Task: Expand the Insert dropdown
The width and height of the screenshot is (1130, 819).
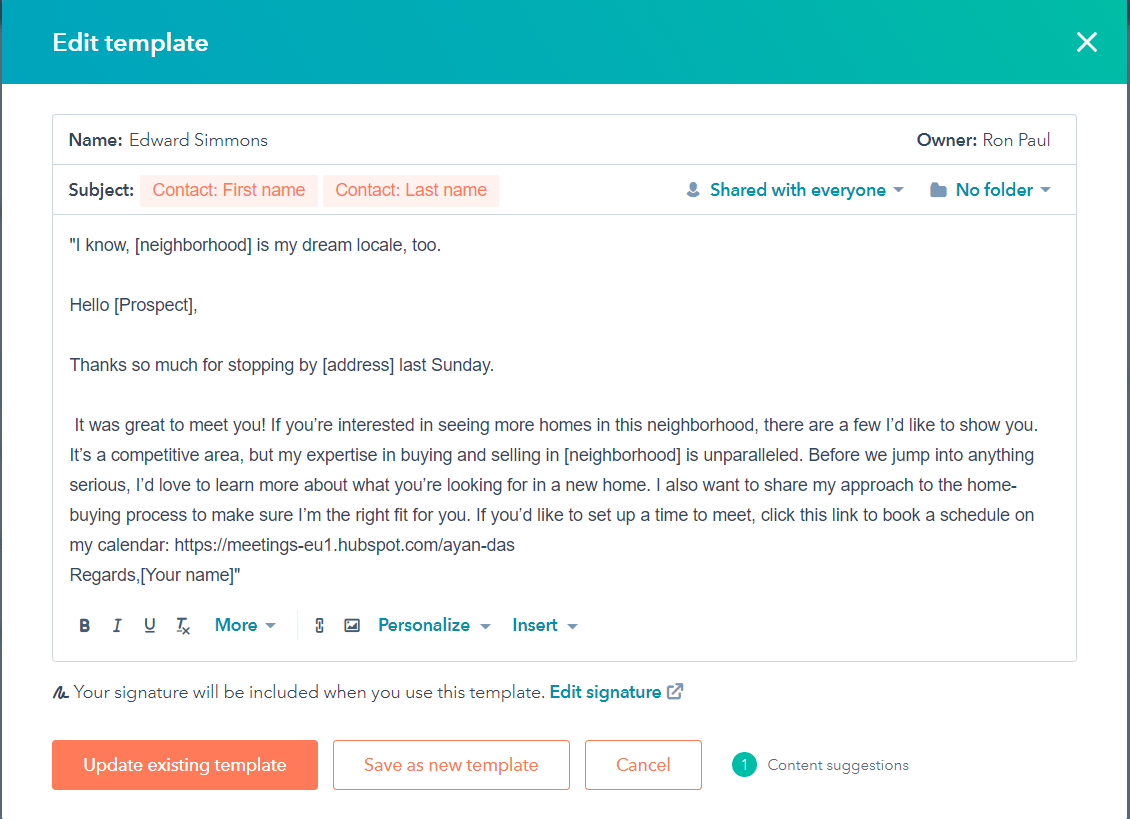Action: (544, 625)
